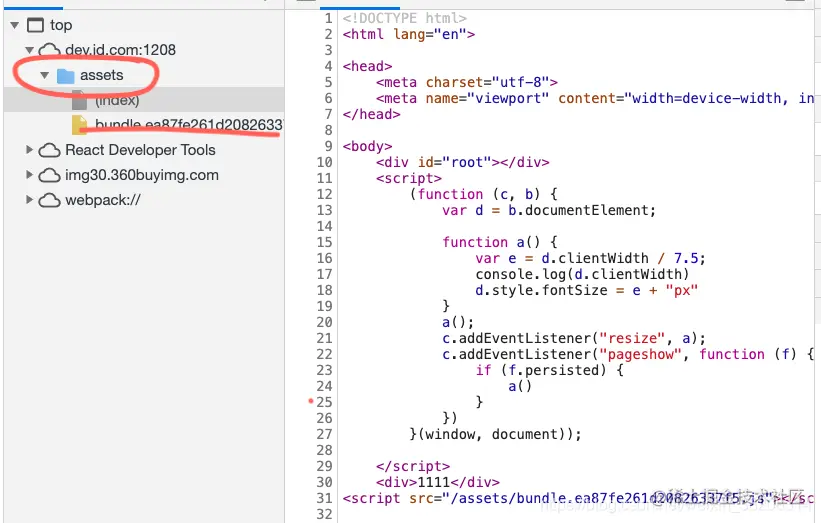This screenshot has width=821, height=523.
Task: Click the }(window, document)); line
Action: pos(495,435)
